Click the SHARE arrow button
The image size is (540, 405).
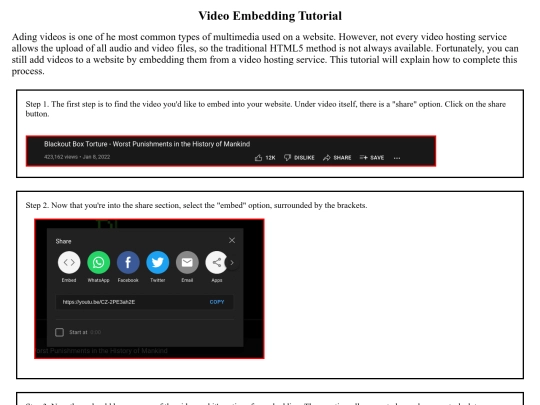coord(337,158)
